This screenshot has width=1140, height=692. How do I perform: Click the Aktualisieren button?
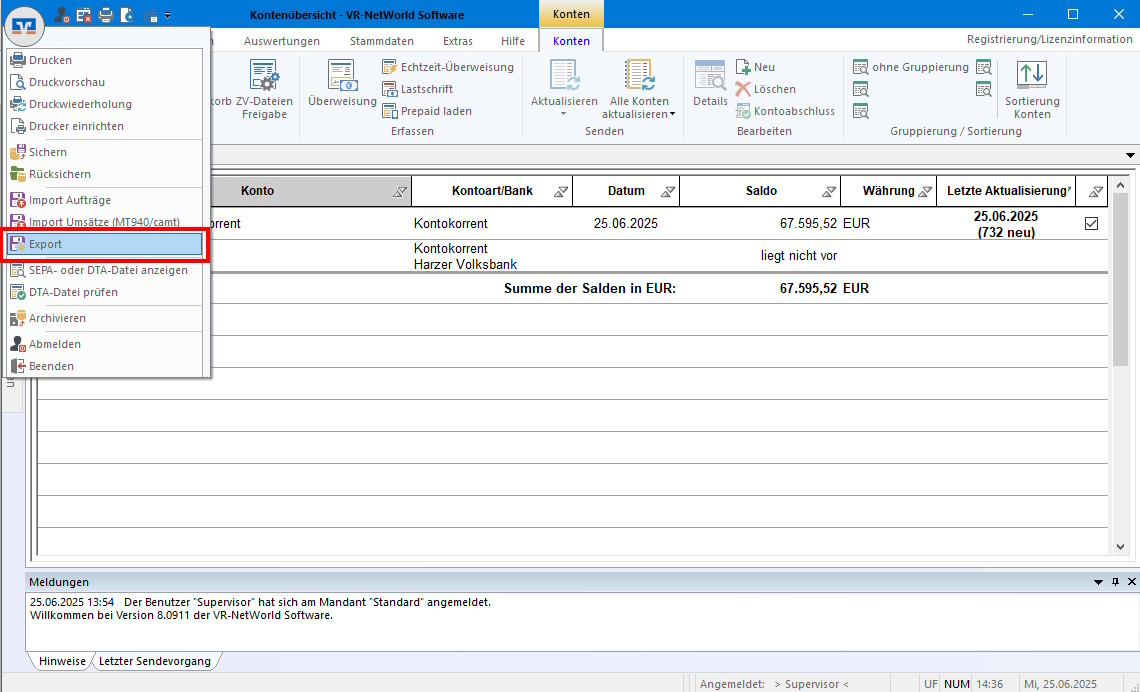coord(564,82)
